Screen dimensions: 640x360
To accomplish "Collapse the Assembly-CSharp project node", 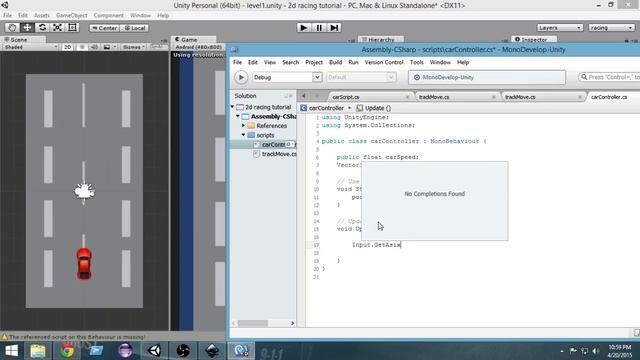I will click(x=238, y=116).
